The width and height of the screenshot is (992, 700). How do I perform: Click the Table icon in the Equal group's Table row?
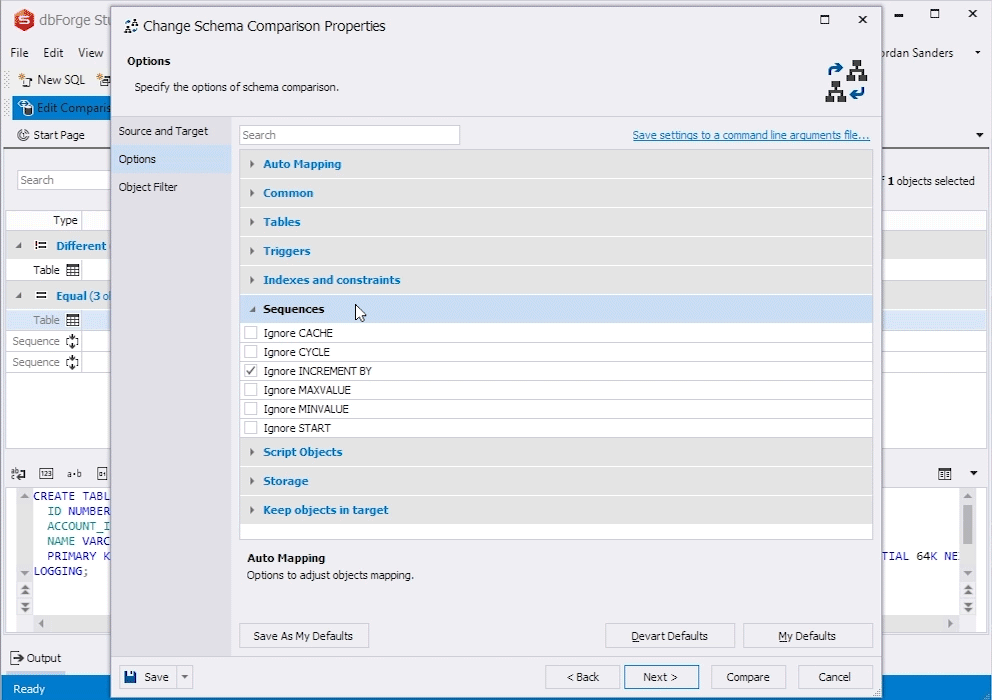pyautogui.click(x=73, y=320)
